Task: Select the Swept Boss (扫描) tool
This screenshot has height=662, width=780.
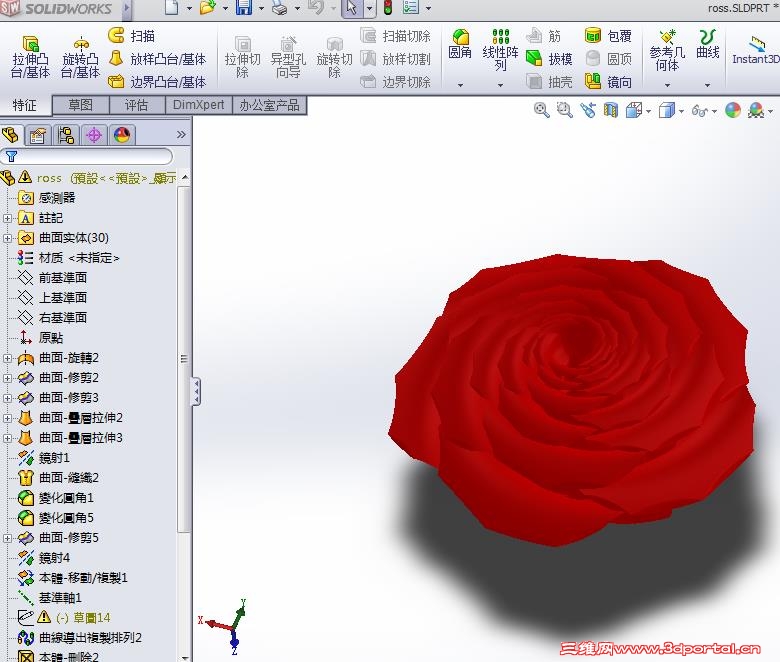Action: point(132,36)
